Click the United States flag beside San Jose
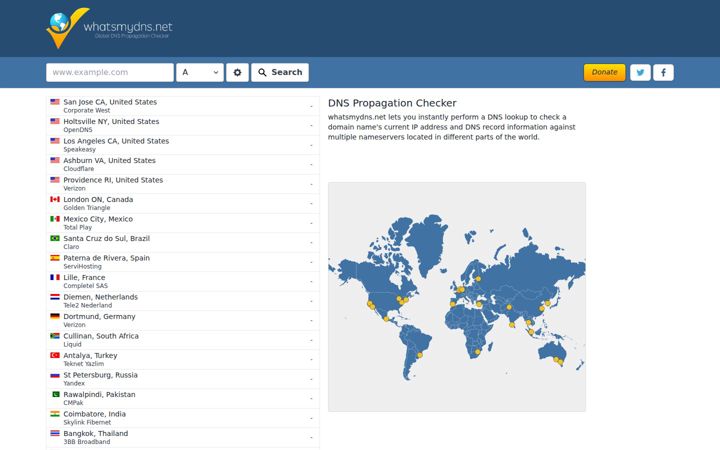 coord(55,101)
